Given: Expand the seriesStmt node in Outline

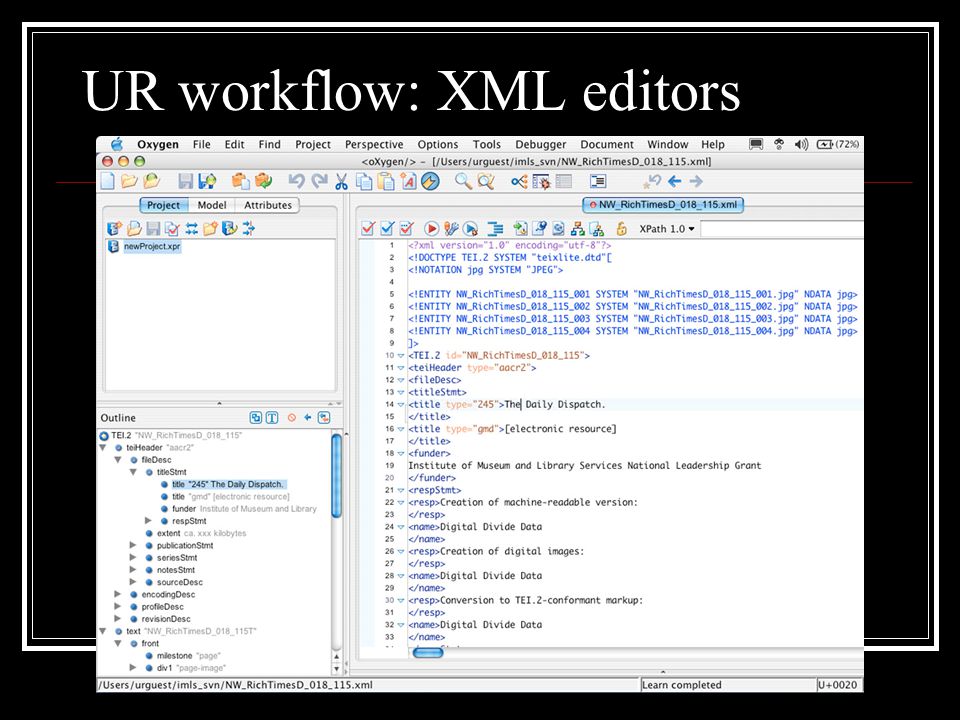Looking at the screenshot, I should [x=133, y=558].
